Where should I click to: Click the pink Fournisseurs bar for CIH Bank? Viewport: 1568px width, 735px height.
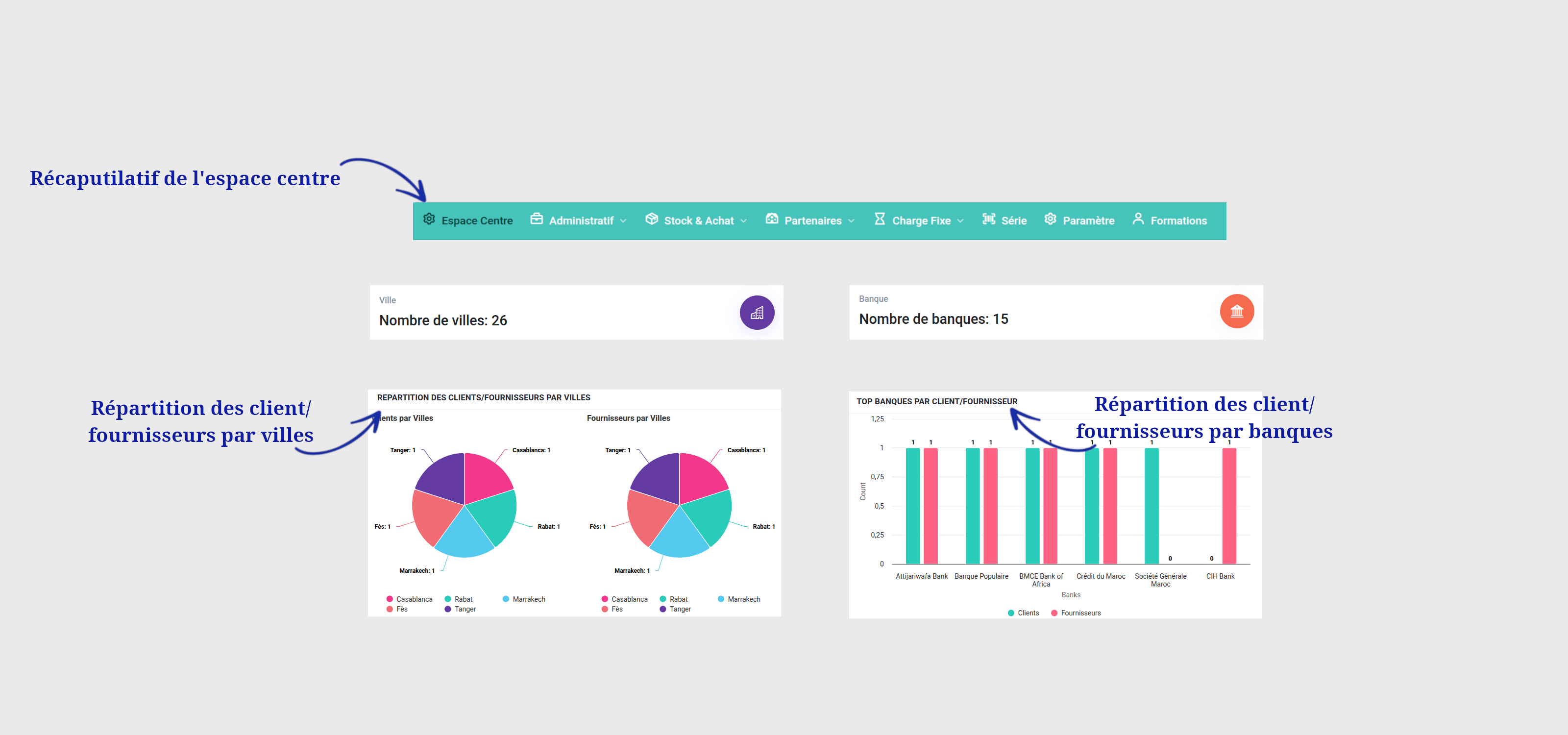click(1229, 506)
